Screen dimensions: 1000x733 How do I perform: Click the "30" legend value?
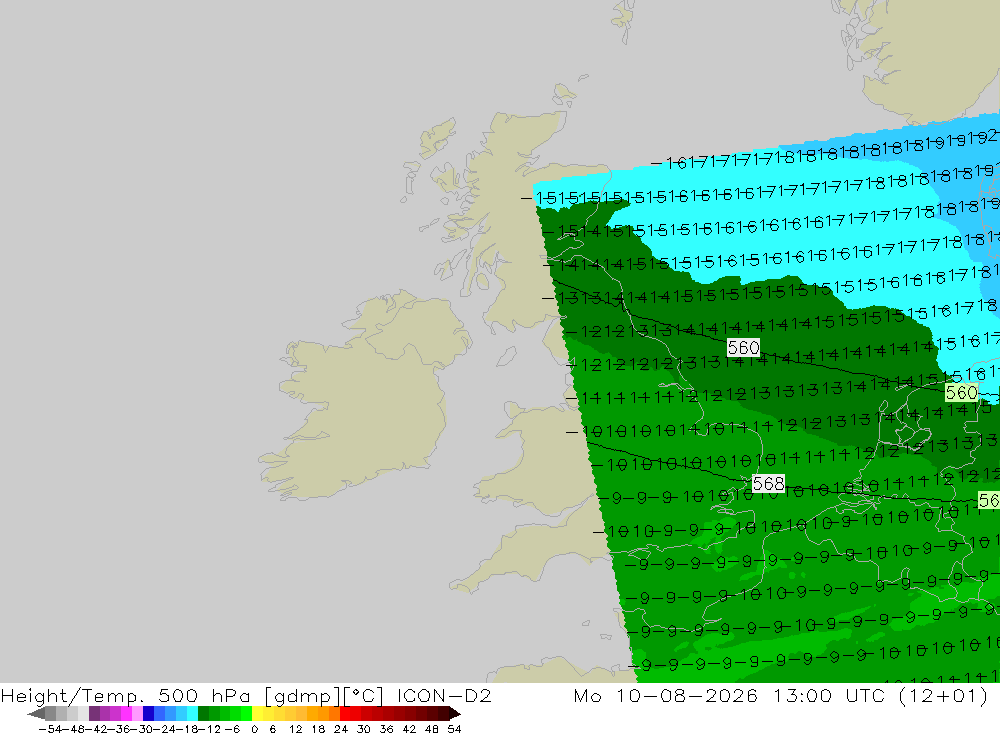[364, 729]
